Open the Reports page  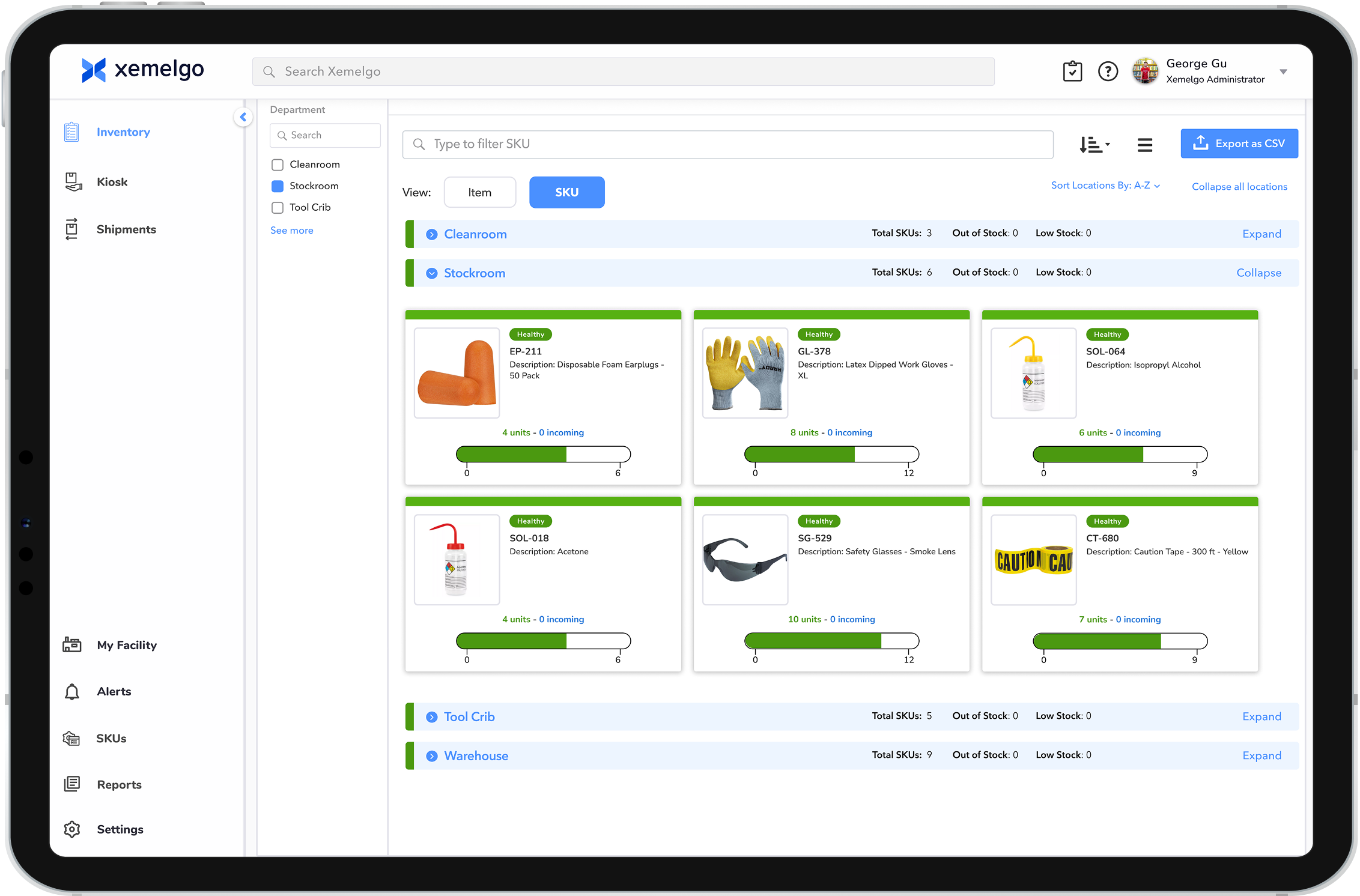(120, 785)
